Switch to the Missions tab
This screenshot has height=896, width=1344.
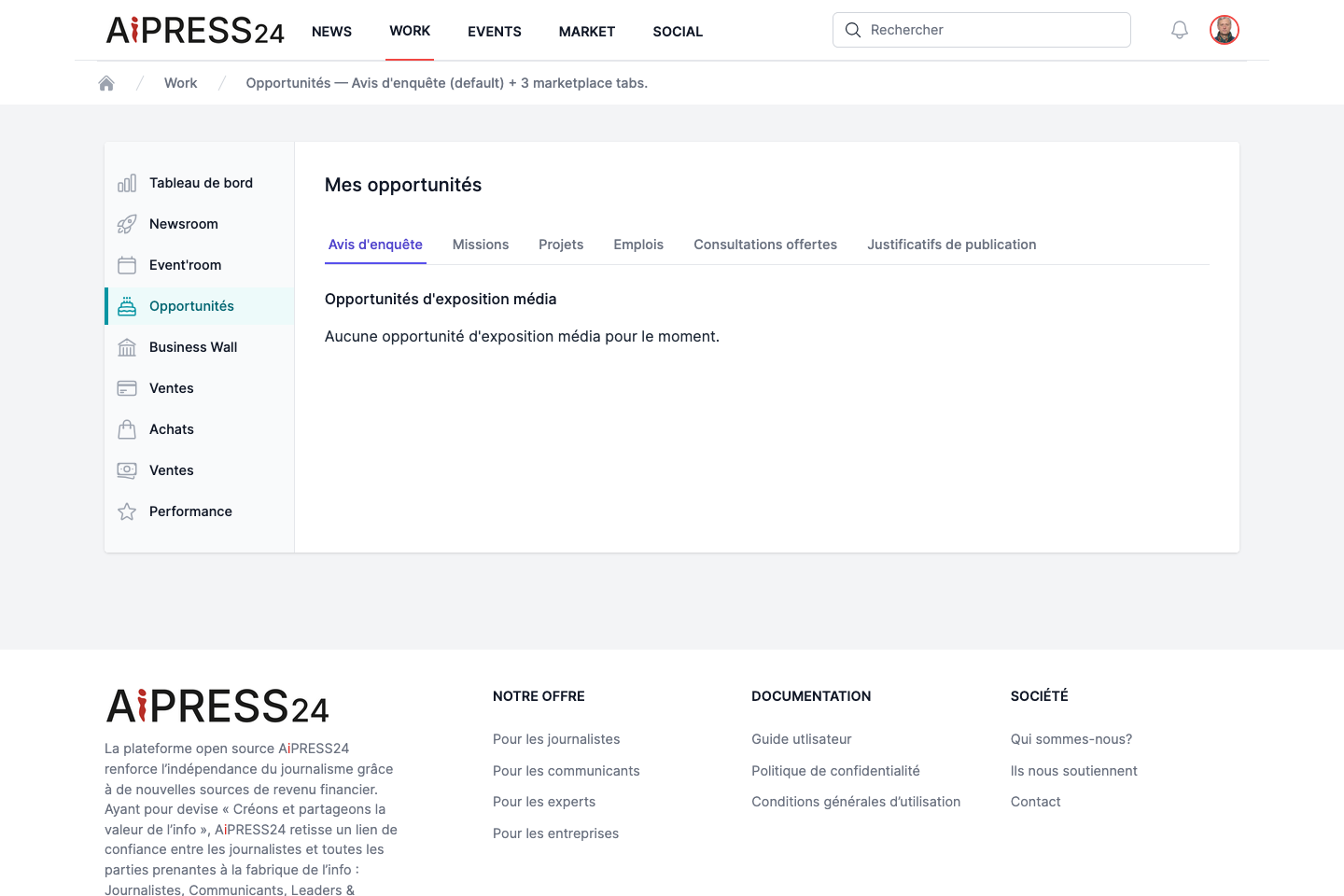point(481,245)
